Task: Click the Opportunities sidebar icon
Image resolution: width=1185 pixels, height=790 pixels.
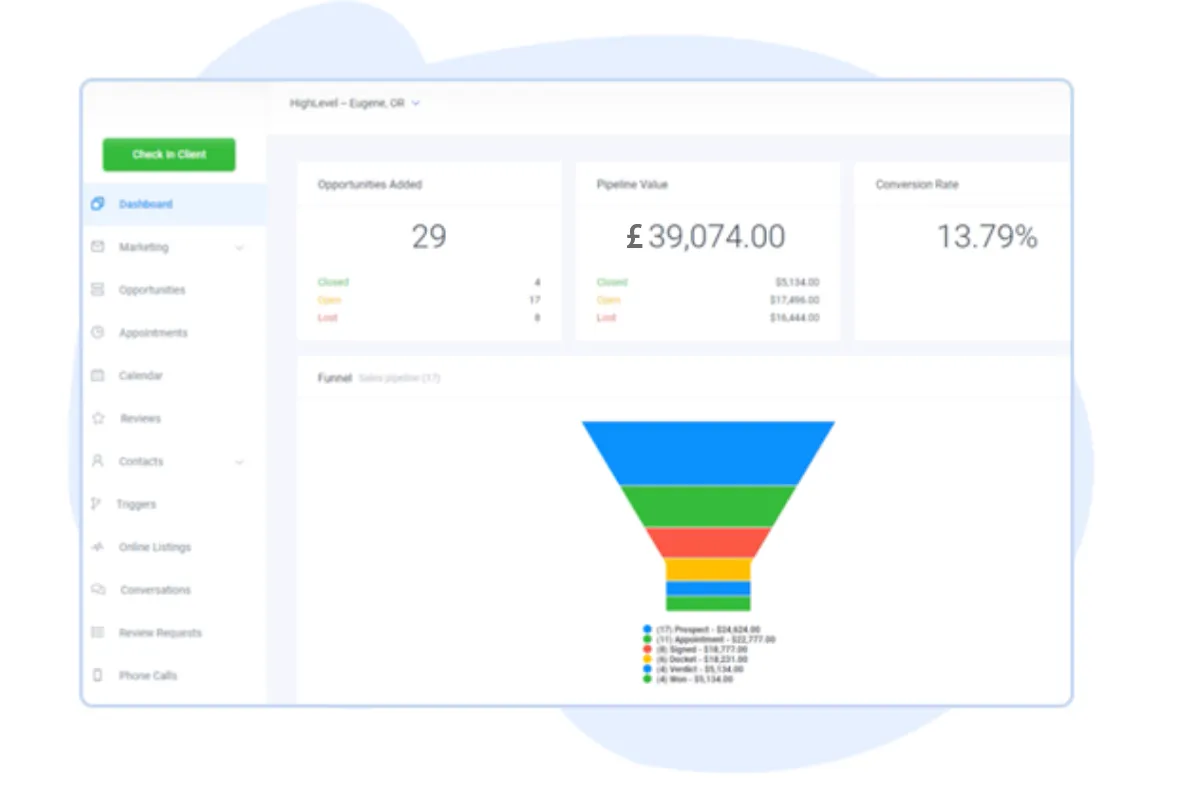Action: (97, 290)
